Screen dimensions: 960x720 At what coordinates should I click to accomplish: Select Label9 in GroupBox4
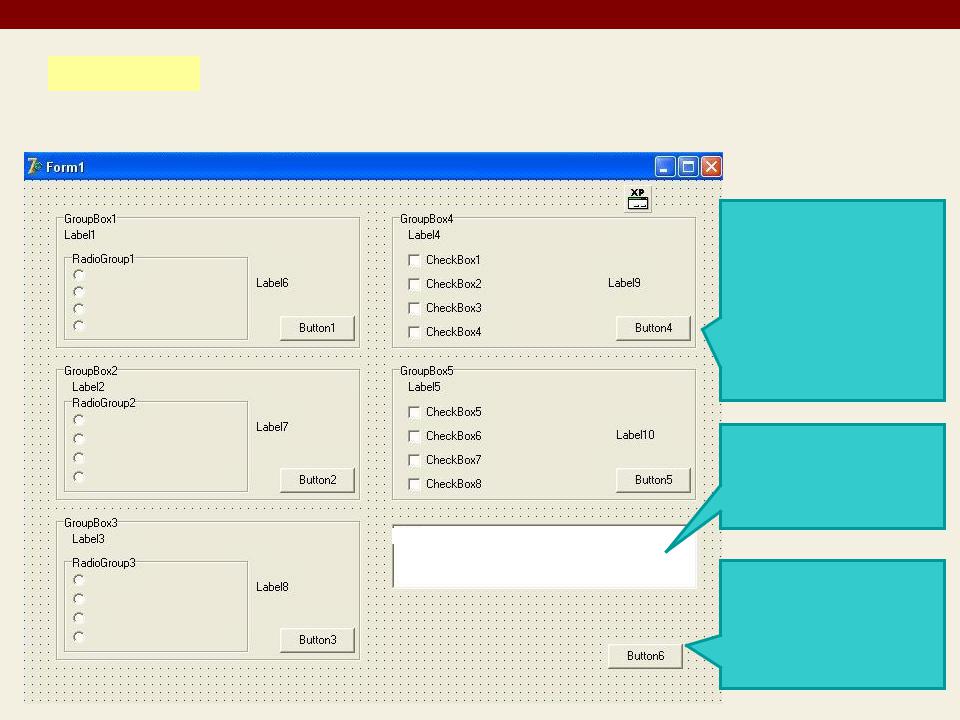(x=624, y=283)
